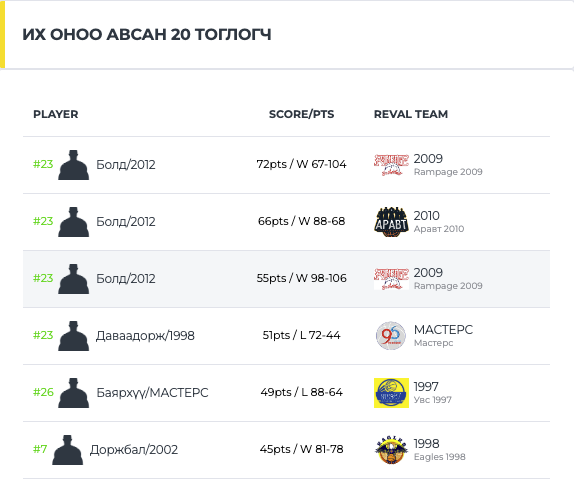This screenshot has width=574, height=480.
Task: Click the avatar silhouette beside Баярхүү/МАСТЕРС
Action: [x=74, y=393]
